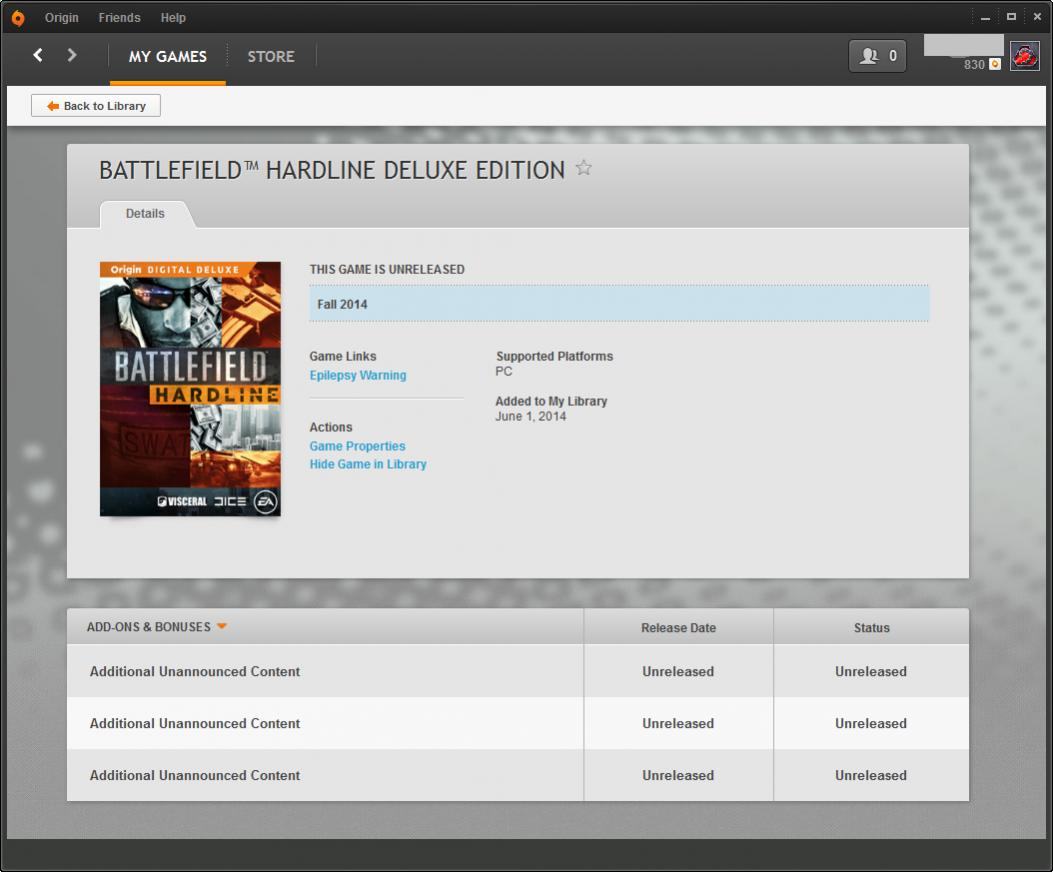
Task: Click the June 1, 2014 added date
Action: coord(531,417)
